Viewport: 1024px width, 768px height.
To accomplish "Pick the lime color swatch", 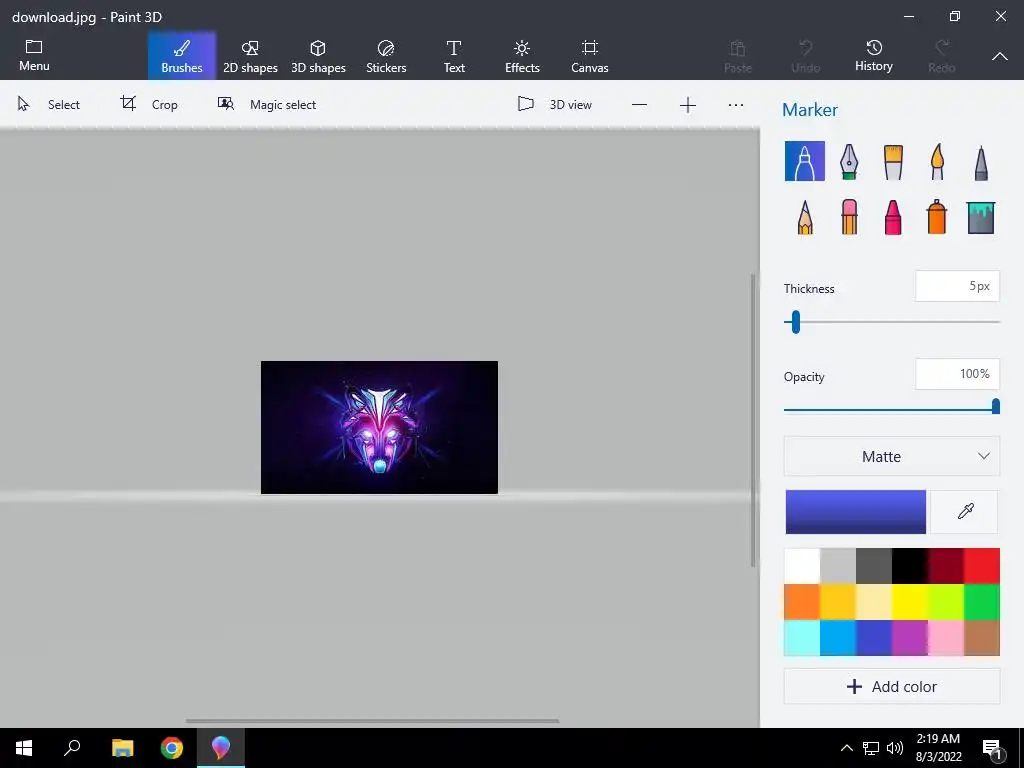I will click(946, 602).
